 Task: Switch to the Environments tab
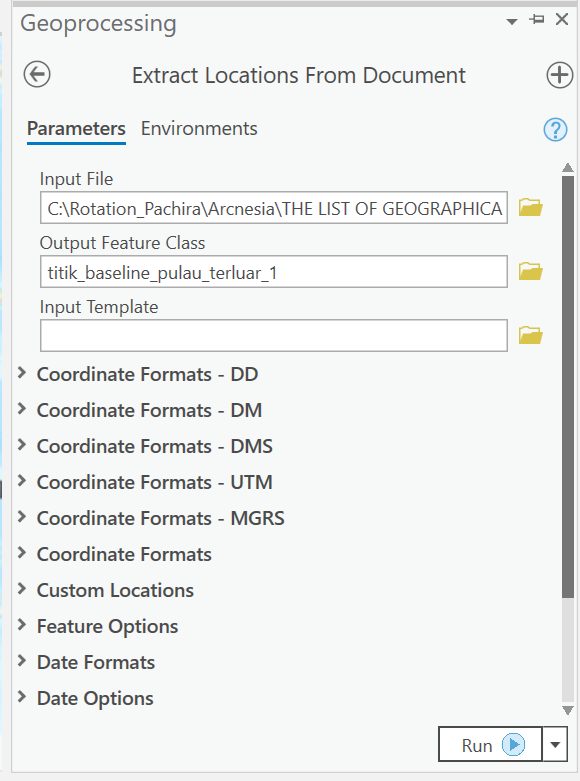(x=199, y=129)
